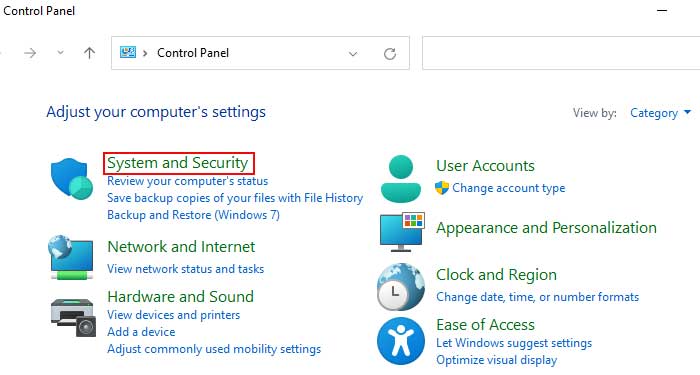Open the Network and Internet globe icon
The image size is (700, 375).
71,258
